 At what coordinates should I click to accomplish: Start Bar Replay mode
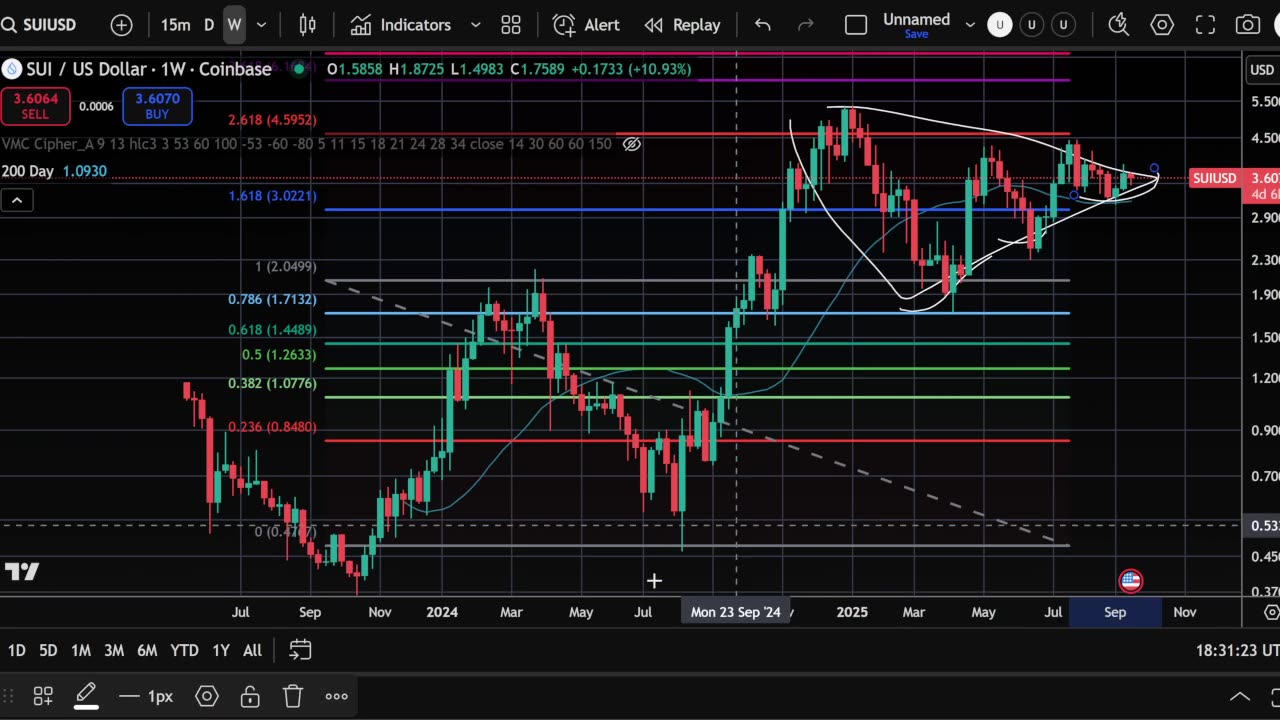coord(682,25)
